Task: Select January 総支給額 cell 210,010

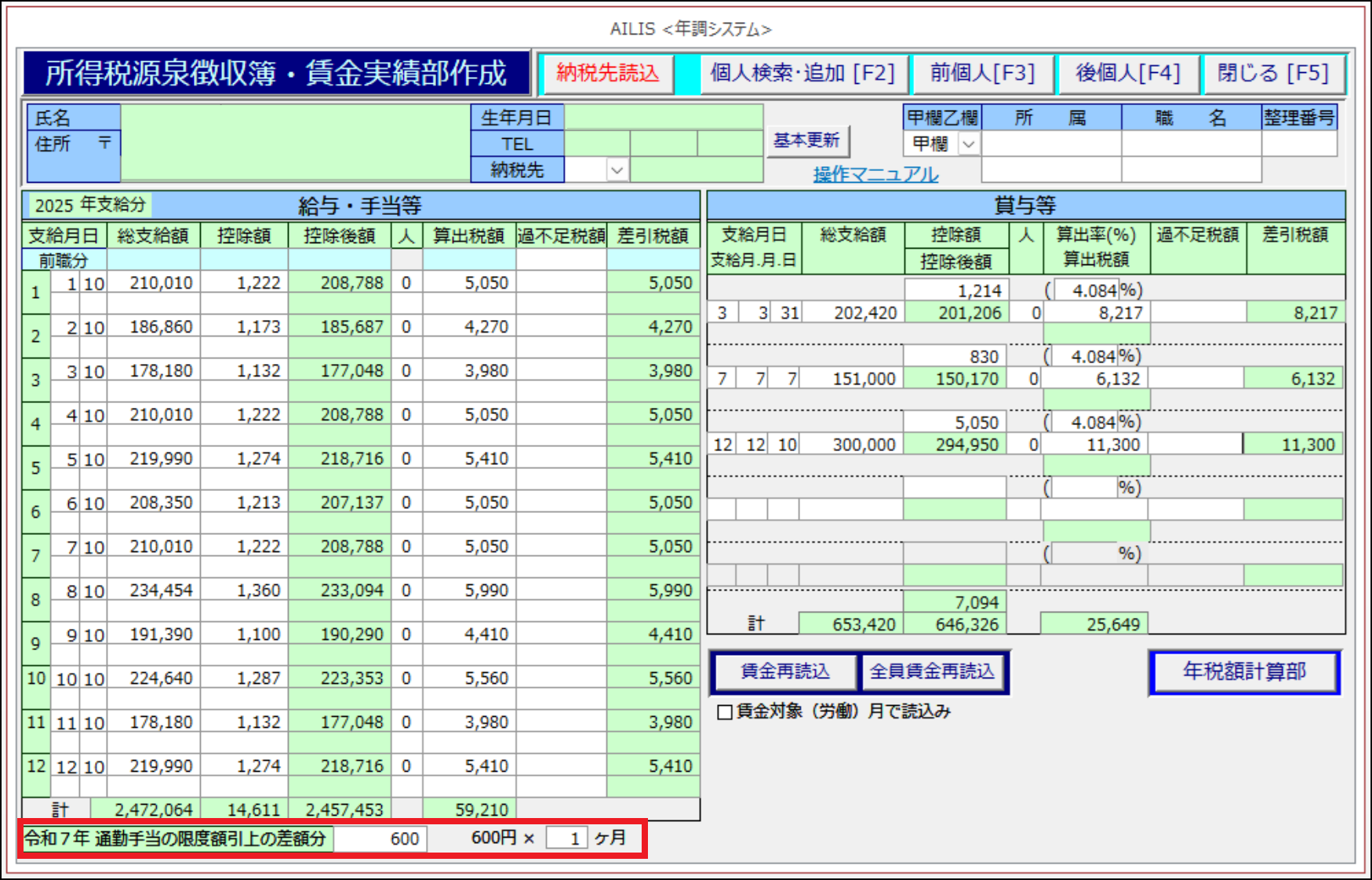Action: pyautogui.click(x=155, y=283)
